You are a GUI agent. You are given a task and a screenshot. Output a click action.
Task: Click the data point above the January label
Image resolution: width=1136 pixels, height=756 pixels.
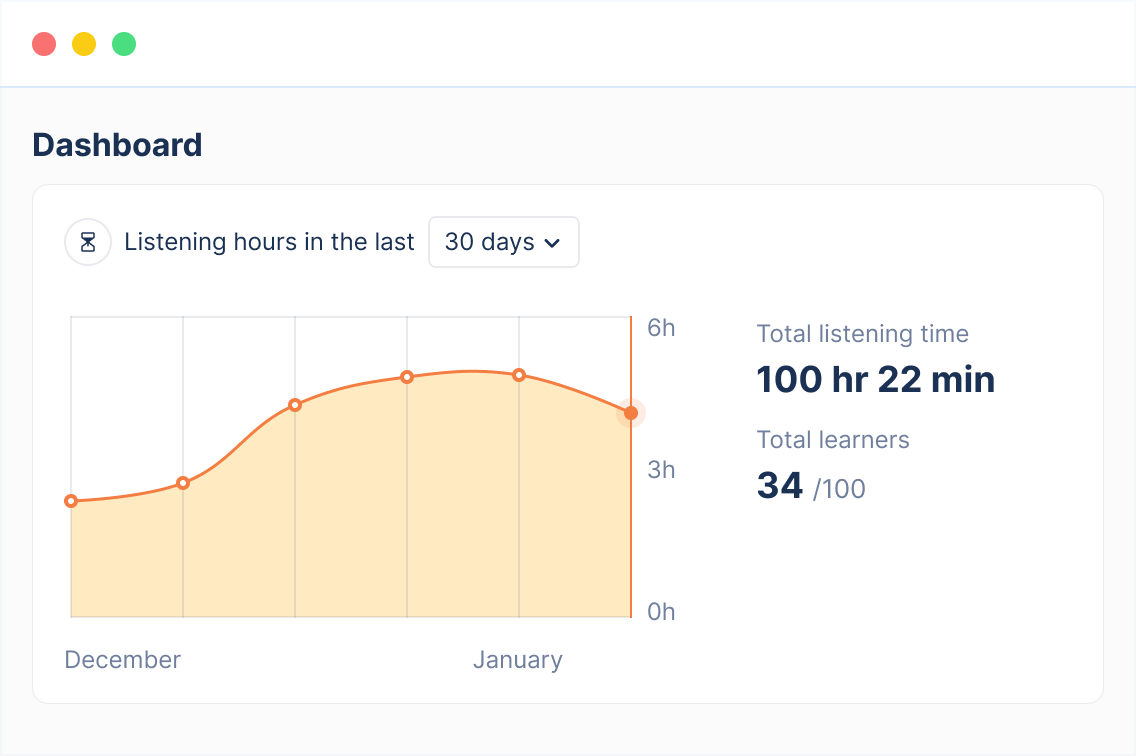[x=519, y=375]
